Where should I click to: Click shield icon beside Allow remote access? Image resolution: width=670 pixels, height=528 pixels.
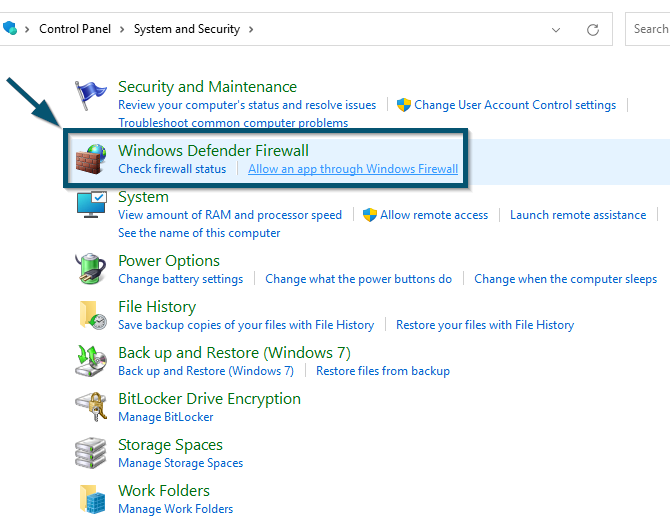pyautogui.click(x=370, y=214)
